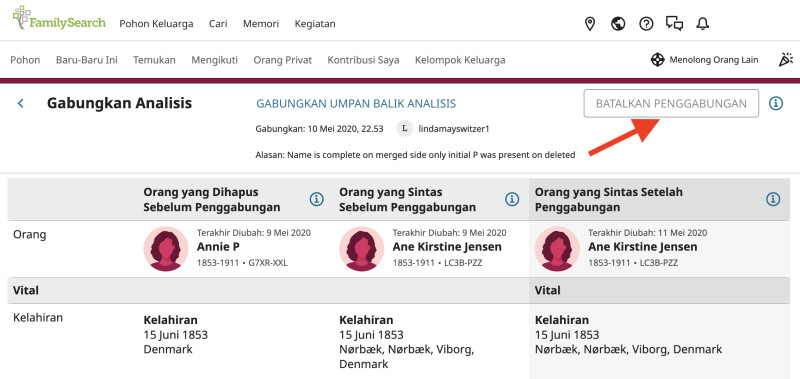Viewport: 800px width, 379px height.
Task: Open the location pin icon
Action: (x=590, y=23)
